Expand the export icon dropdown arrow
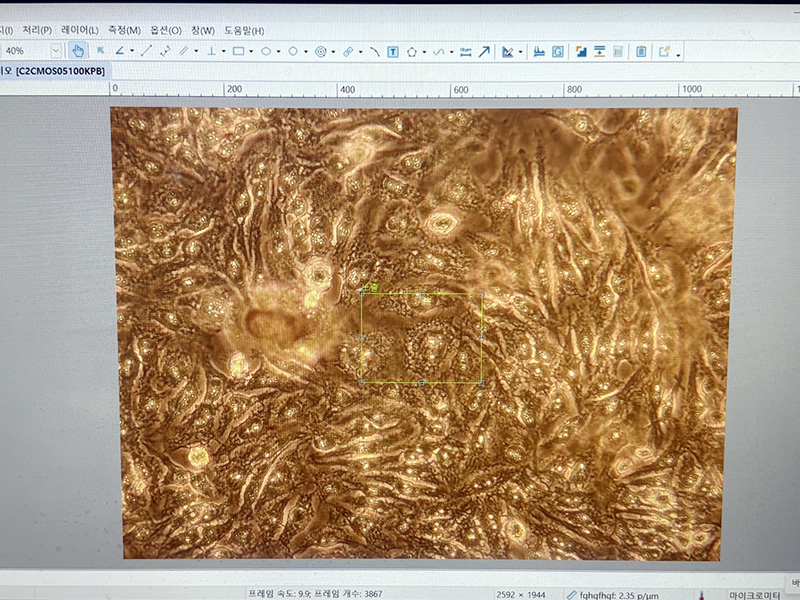Image resolution: width=800 pixels, height=600 pixels. coord(678,53)
